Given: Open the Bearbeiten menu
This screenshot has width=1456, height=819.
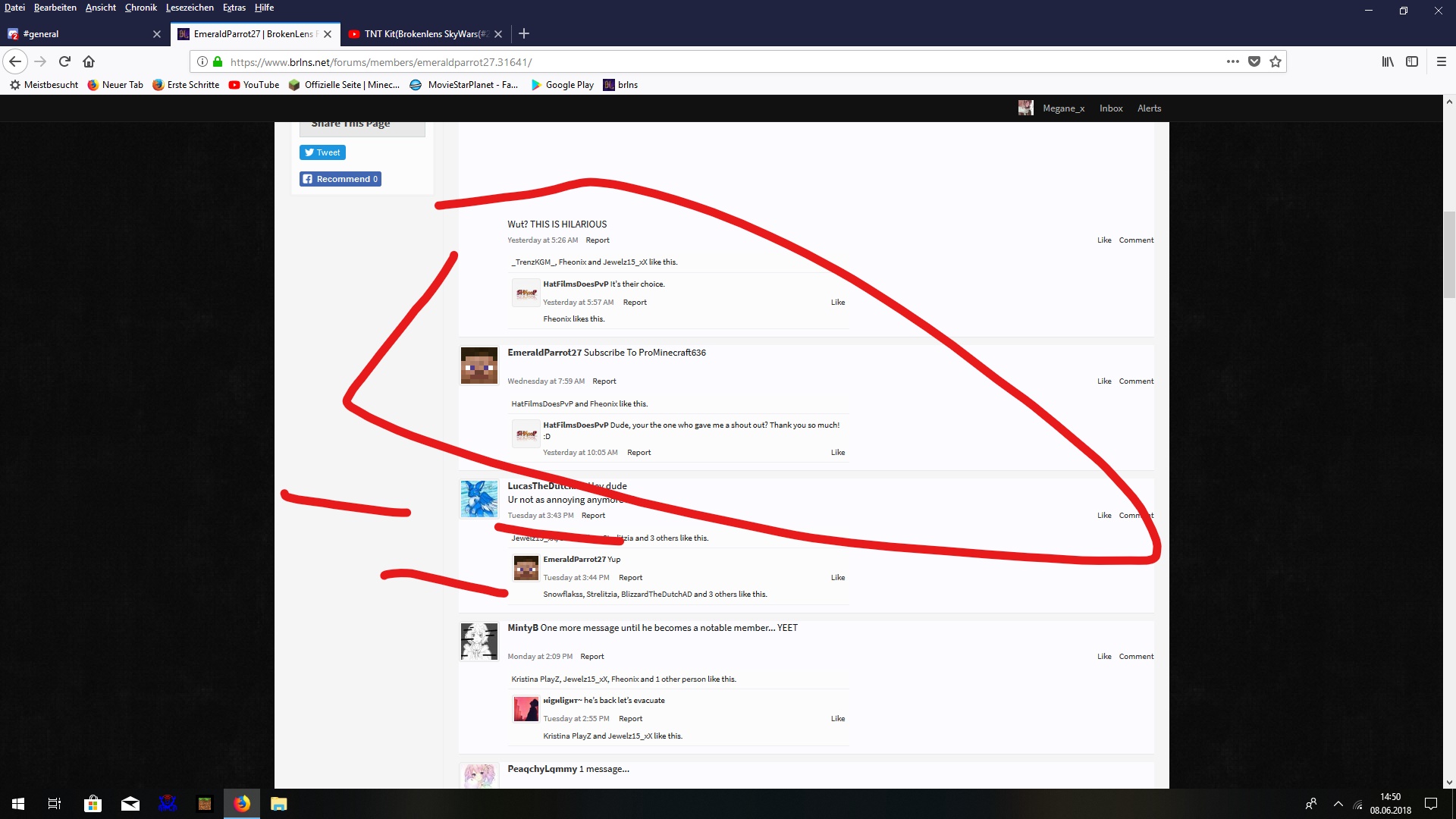Looking at the screenshot, I should pos(55,8).
